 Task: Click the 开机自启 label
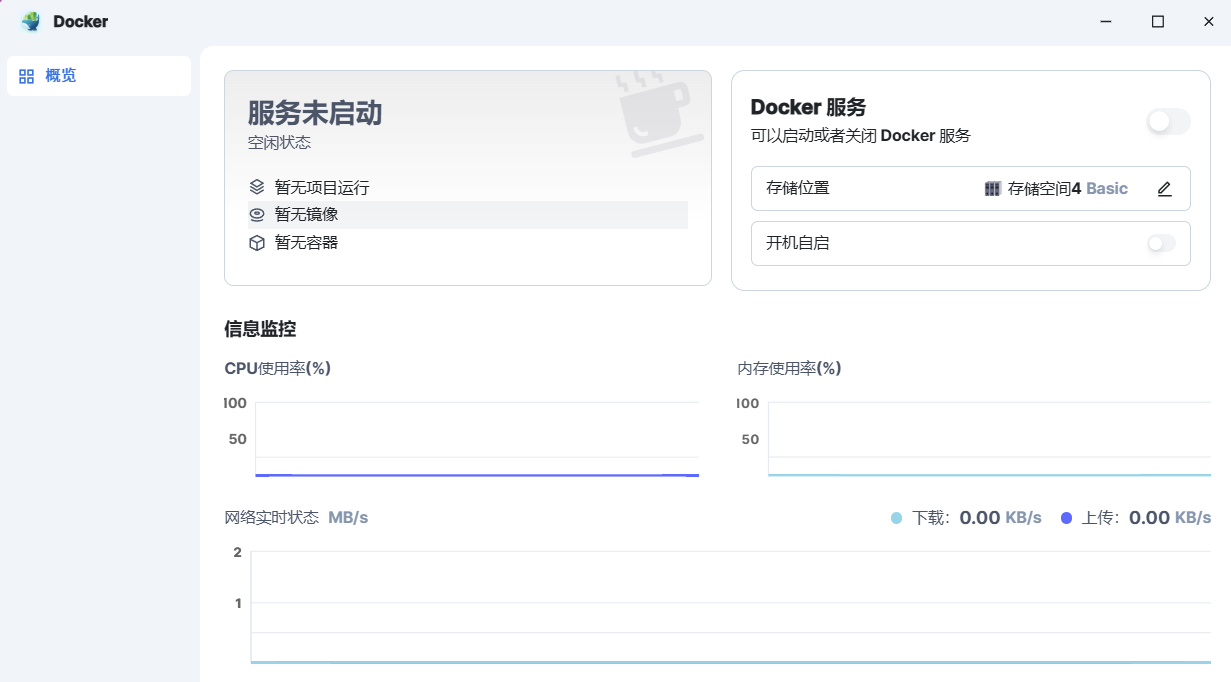798,243
